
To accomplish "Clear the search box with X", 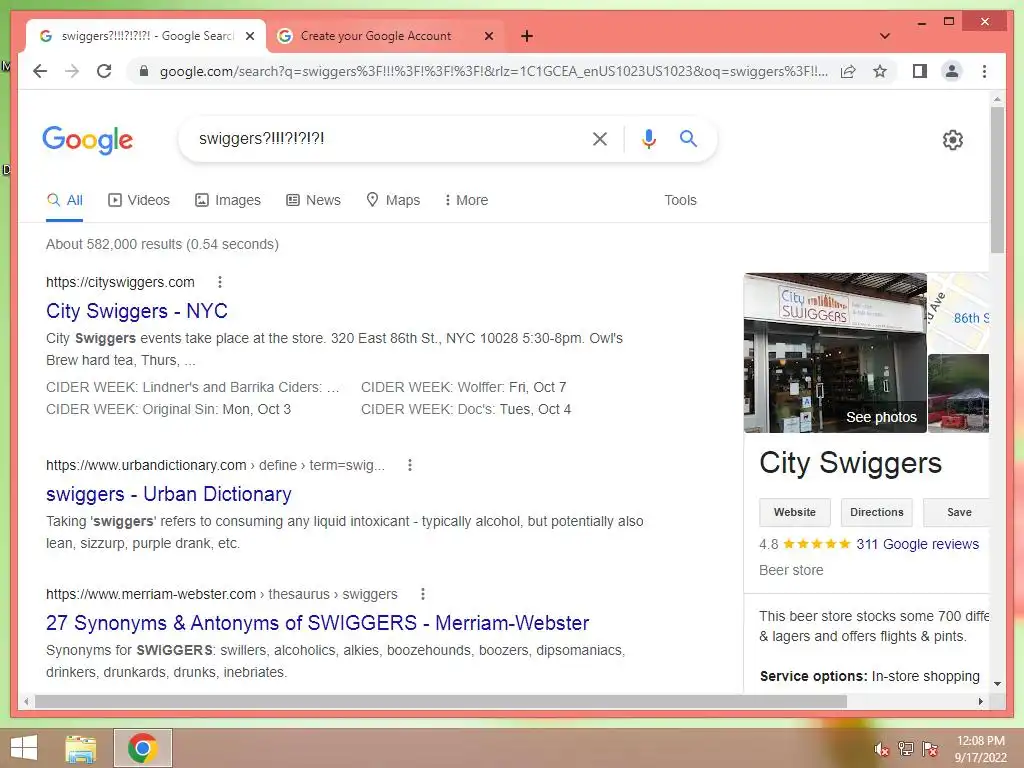I will point(600,138).
